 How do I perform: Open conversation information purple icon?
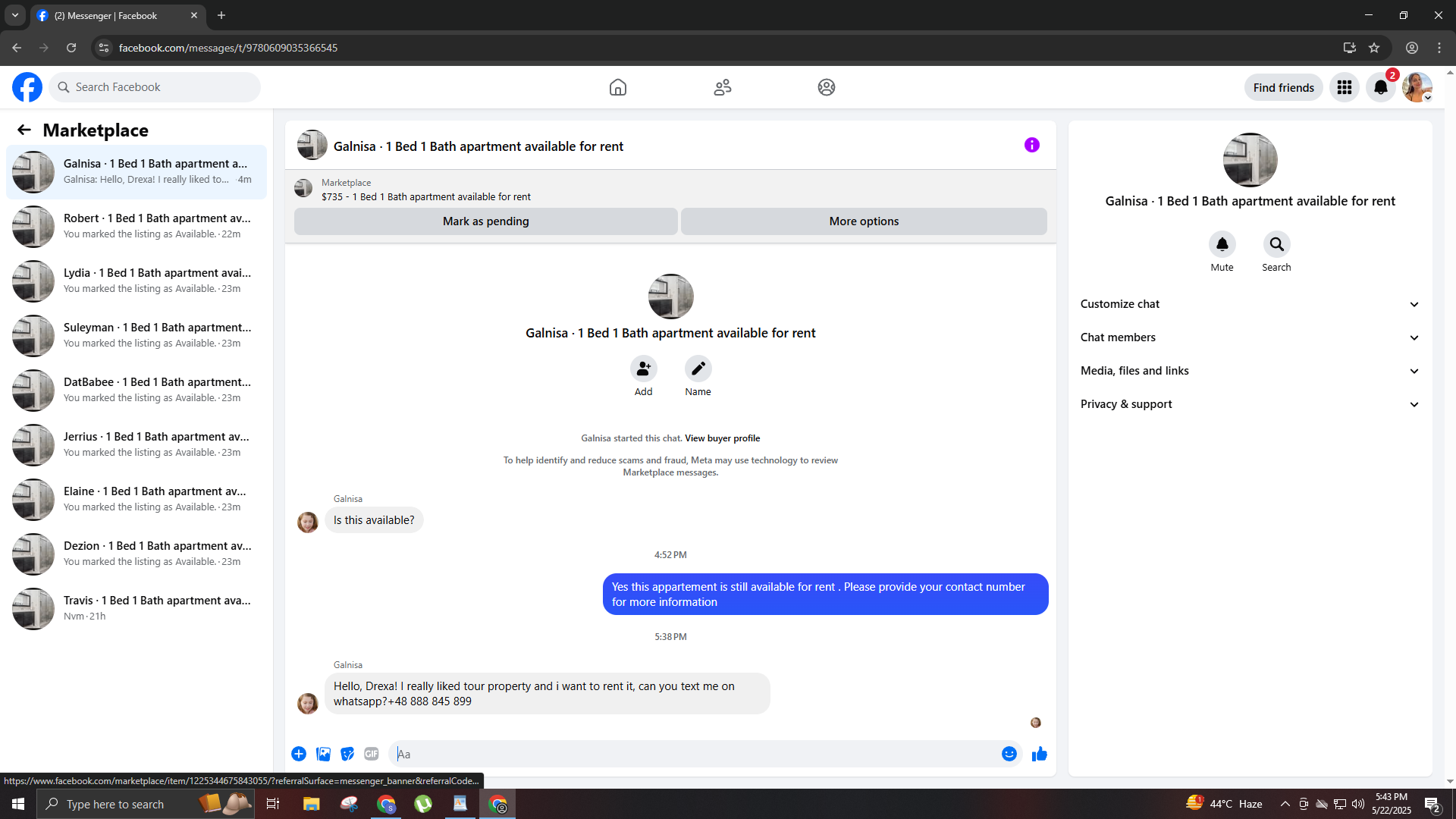tap(1032, 145)
